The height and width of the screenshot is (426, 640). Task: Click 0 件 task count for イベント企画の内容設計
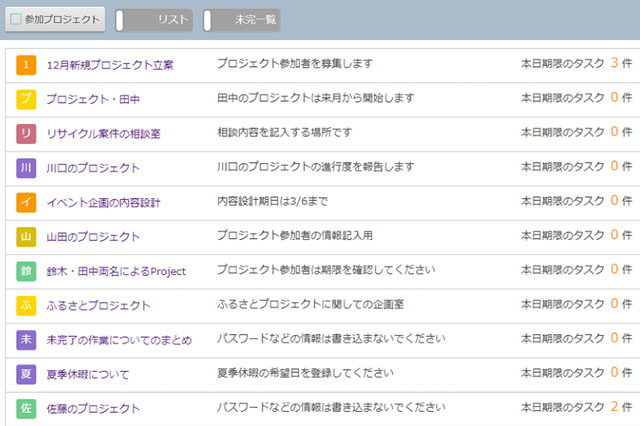(621, 200)
